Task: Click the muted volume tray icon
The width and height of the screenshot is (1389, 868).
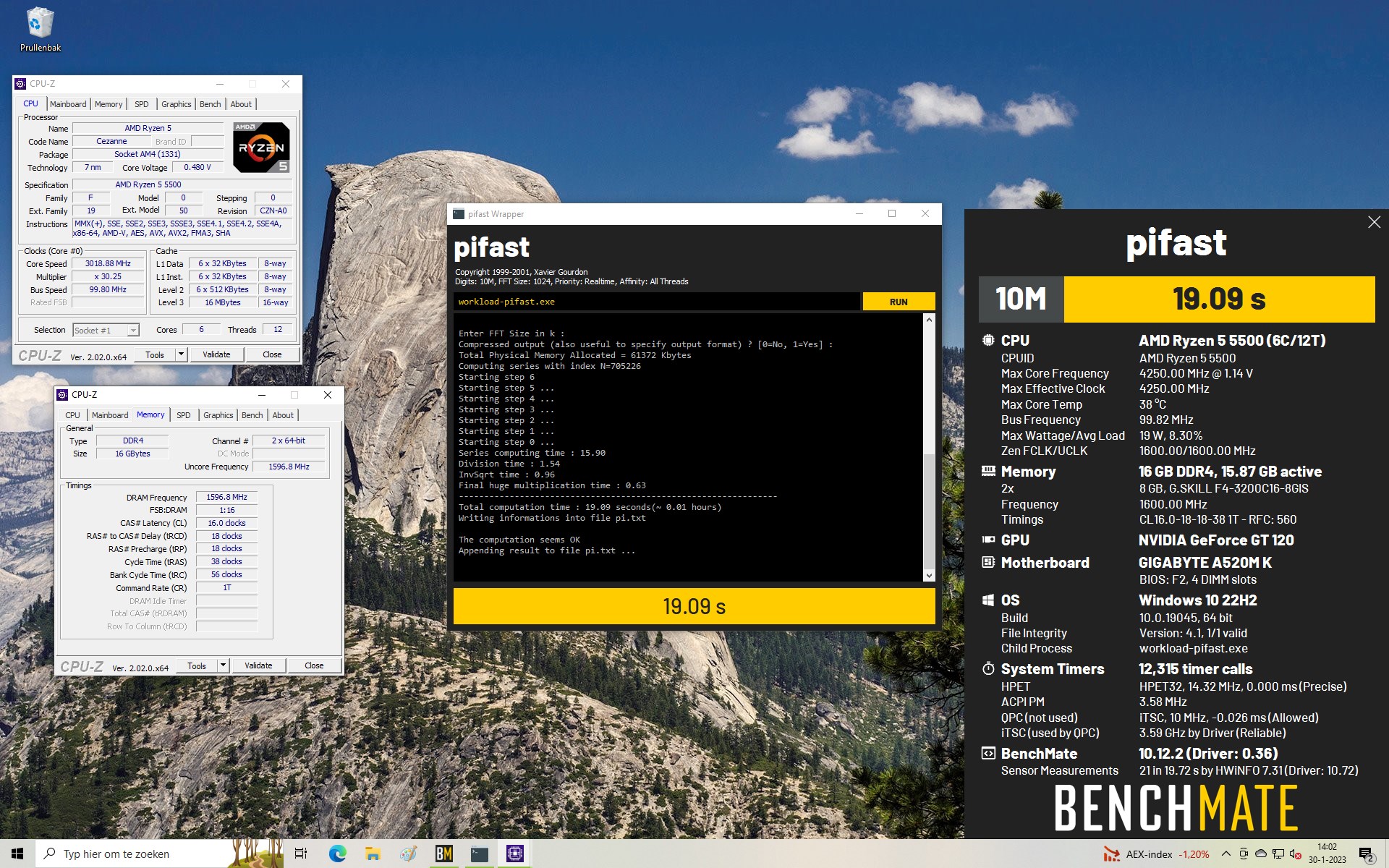Action: [1295, 854]
